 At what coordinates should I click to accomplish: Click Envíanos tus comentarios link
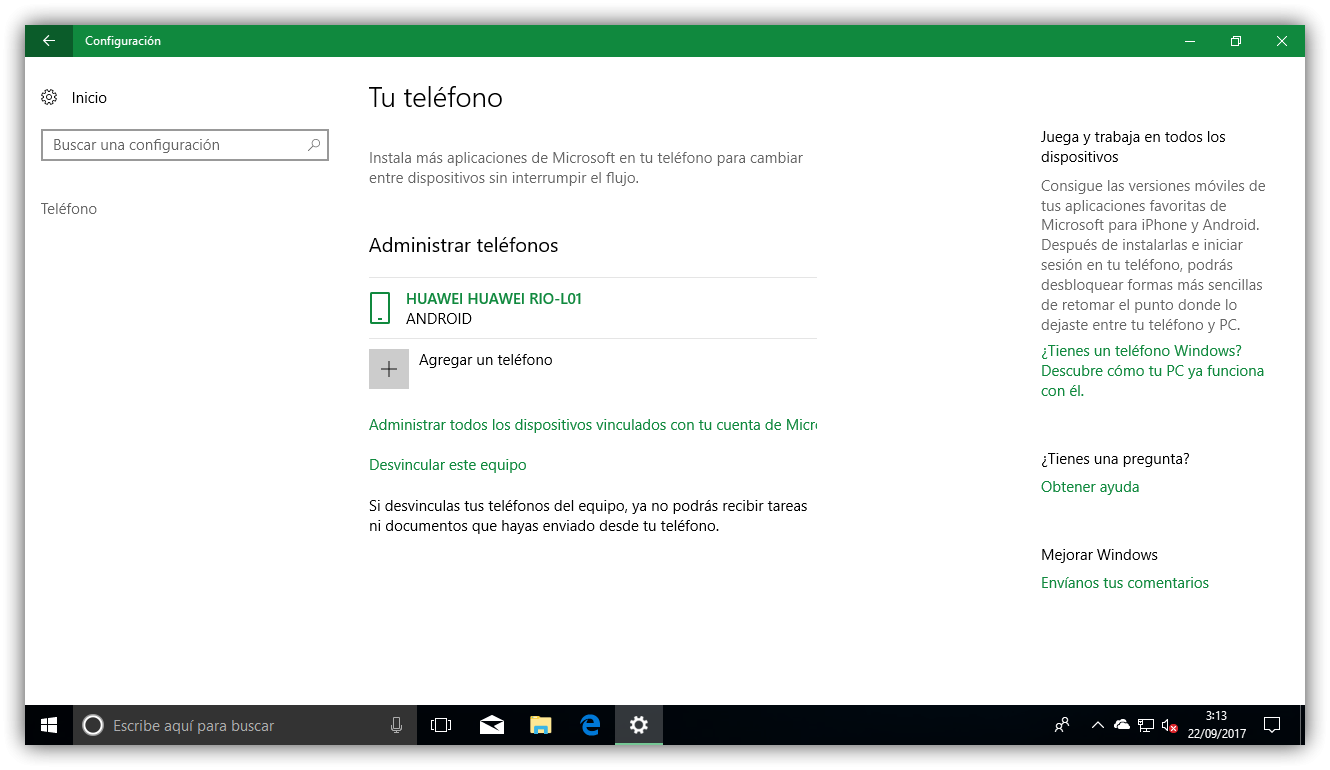coord(1125,583)
